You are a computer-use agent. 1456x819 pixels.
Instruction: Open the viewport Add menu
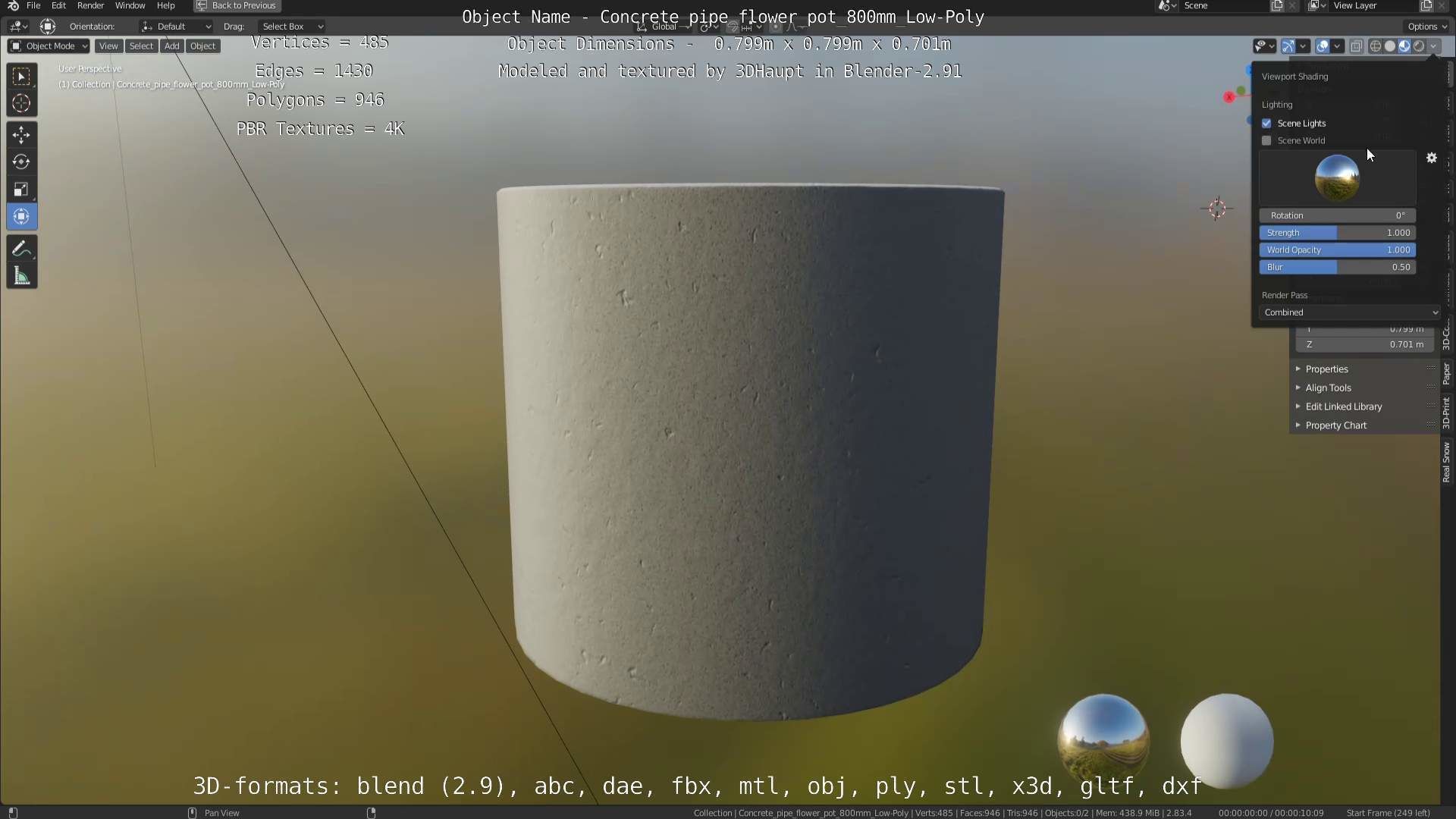tap(172, 46)
